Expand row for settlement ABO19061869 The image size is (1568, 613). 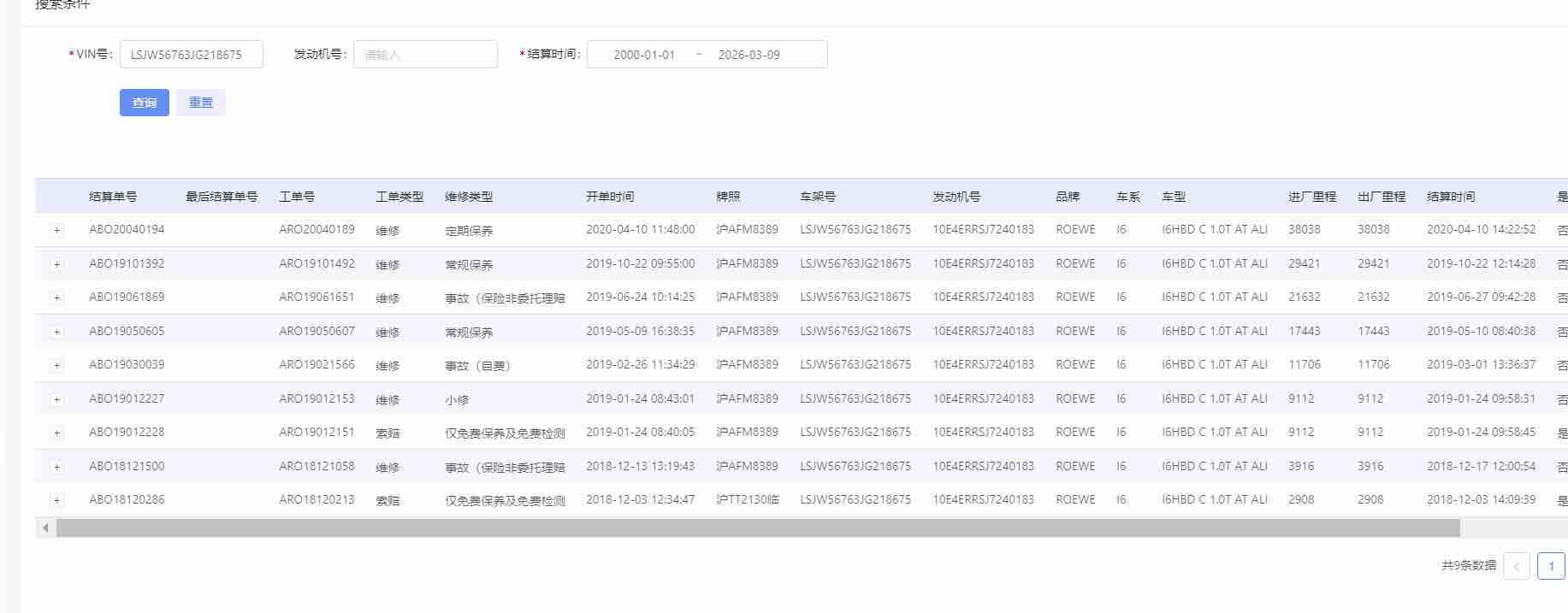pyautogui.click(x=56, y=298)
